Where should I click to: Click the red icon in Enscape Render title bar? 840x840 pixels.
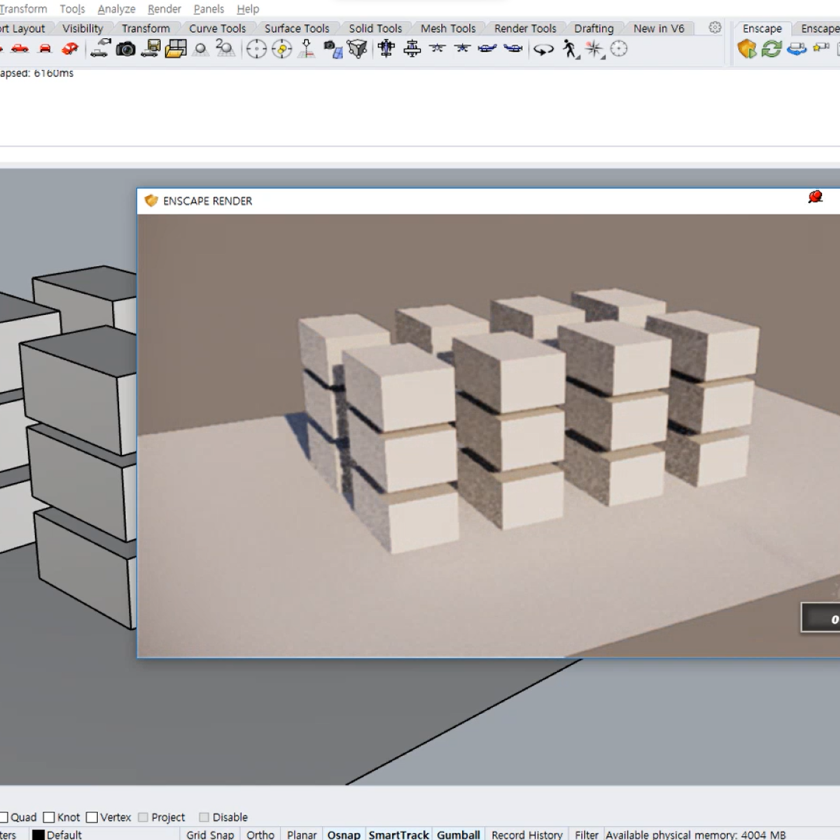point(815,198)
